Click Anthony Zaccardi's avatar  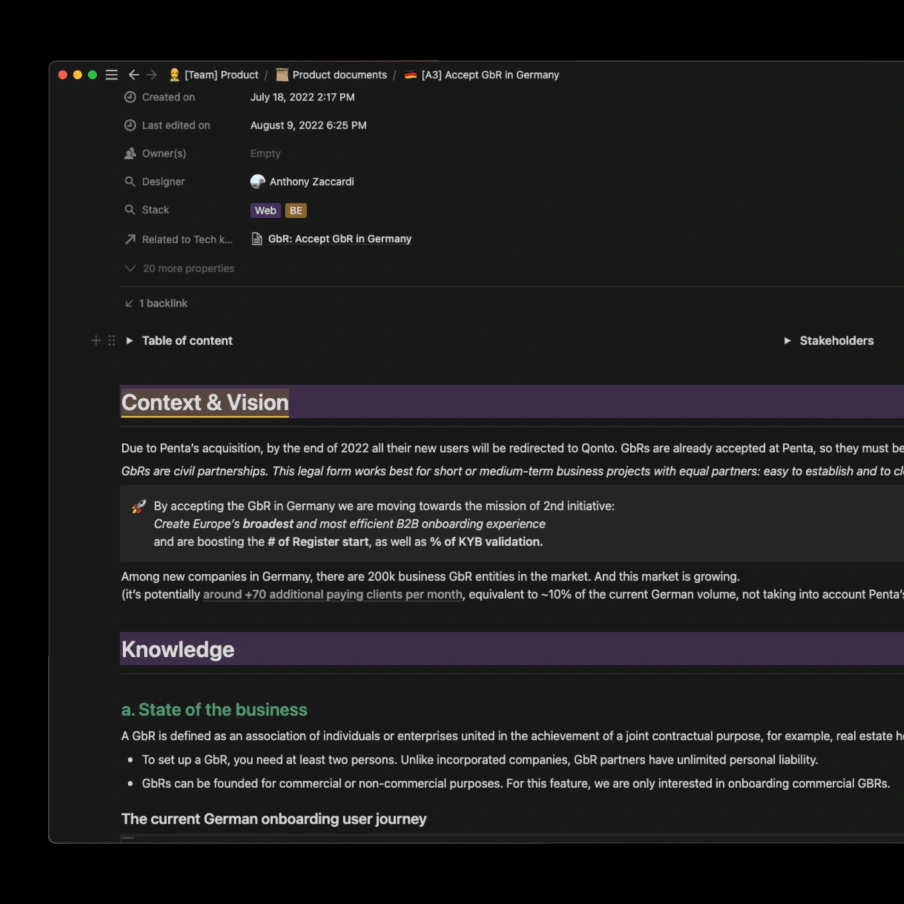pyautogui.click(x=258, y=182)
